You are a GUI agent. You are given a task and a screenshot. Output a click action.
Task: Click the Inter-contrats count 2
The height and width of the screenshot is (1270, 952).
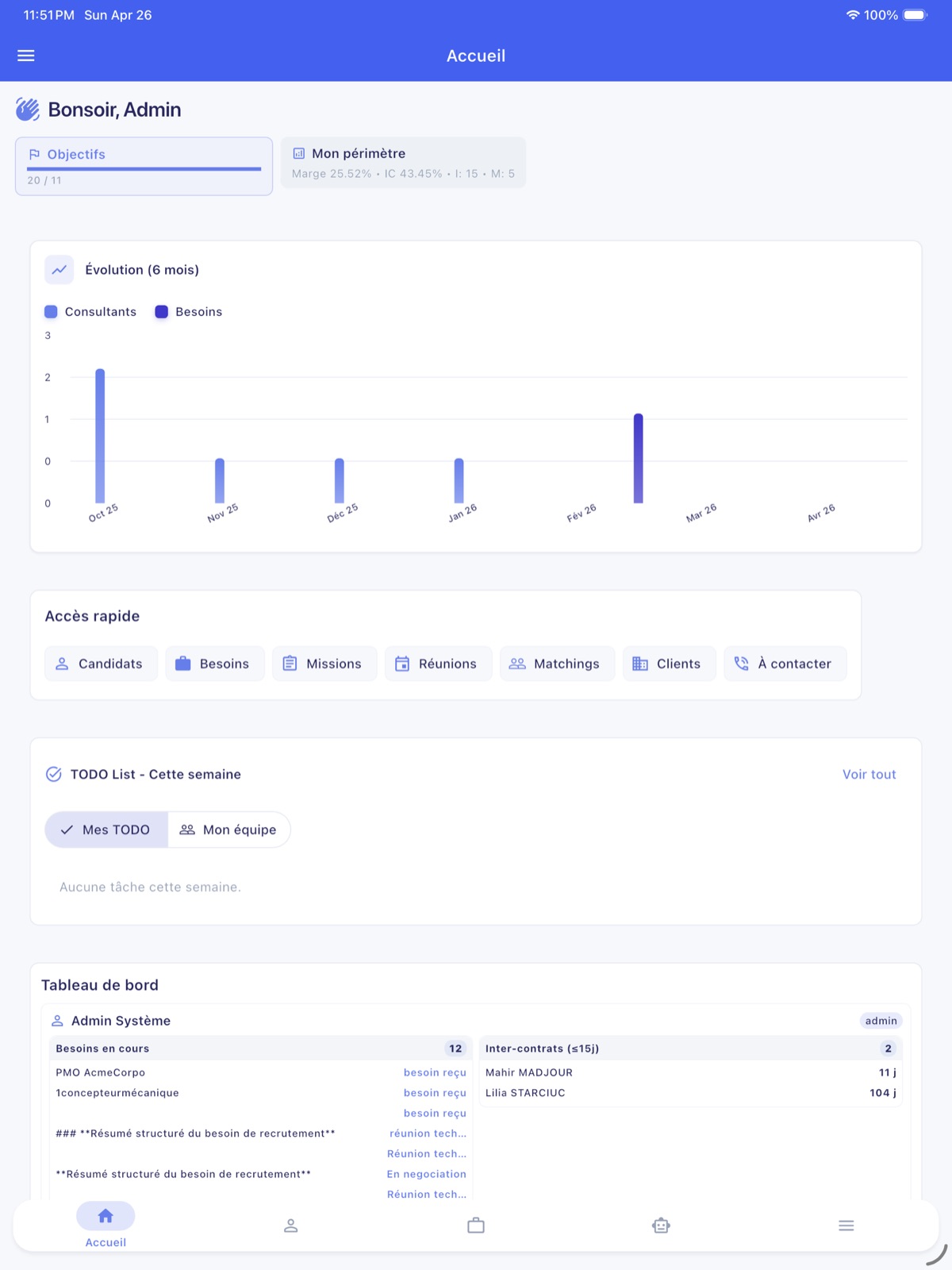click(x=888, y=1049)
